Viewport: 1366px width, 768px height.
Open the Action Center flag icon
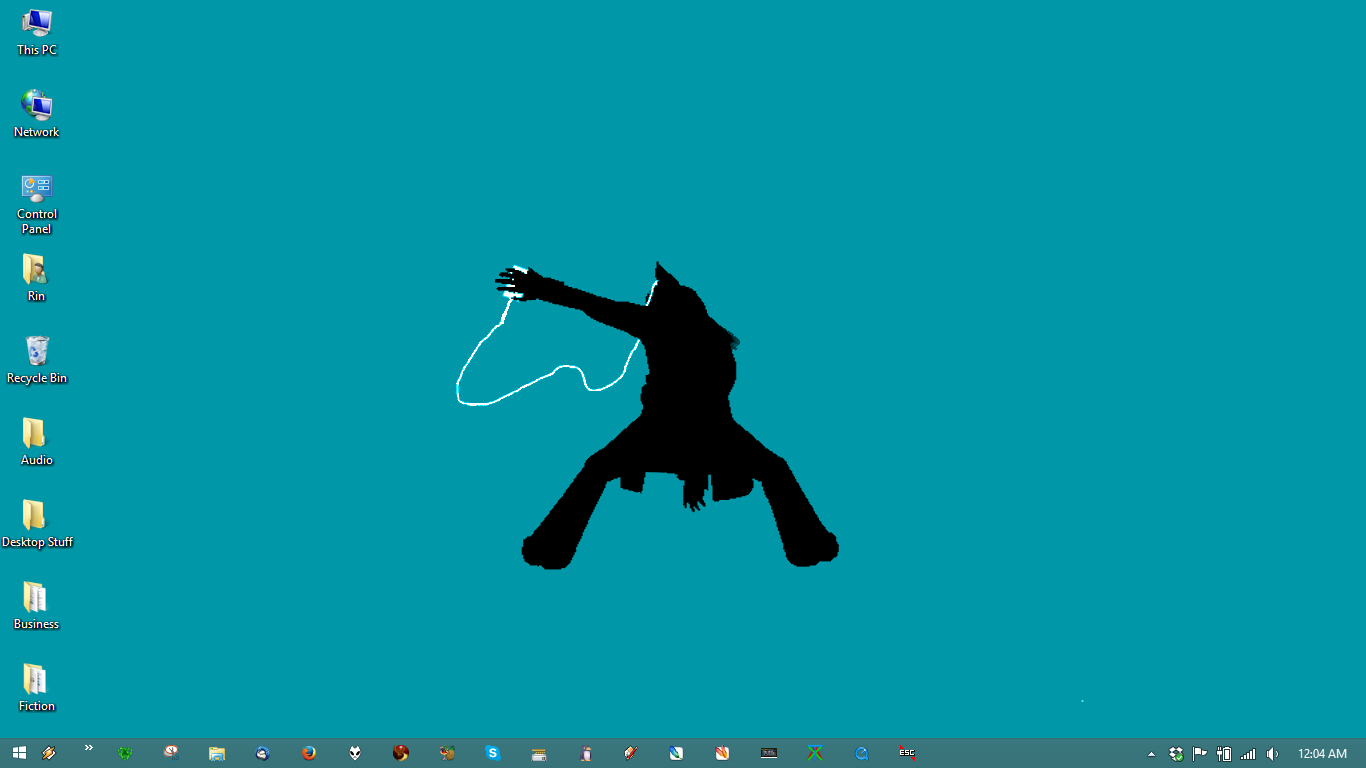(x=1200, y=754)
